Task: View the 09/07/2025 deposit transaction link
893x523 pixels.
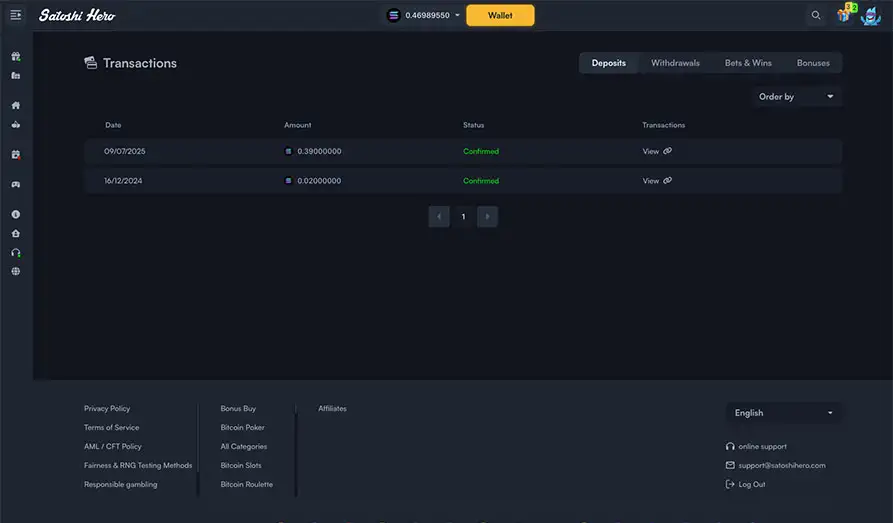Action: tap(657, 152)
